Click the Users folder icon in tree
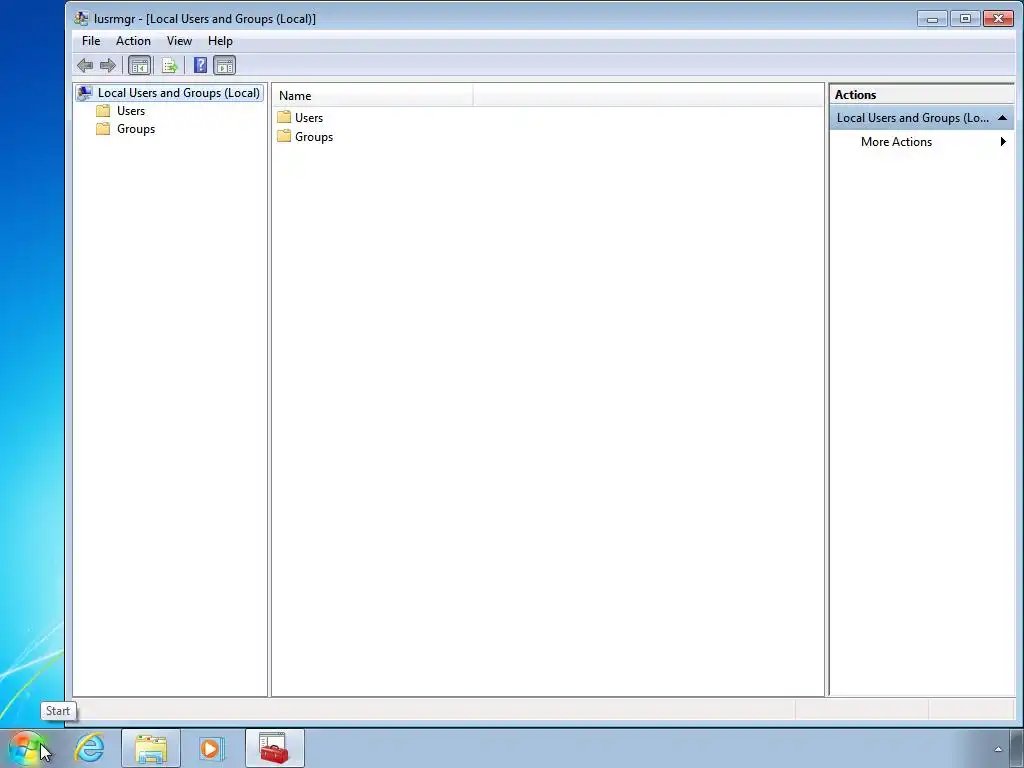The image size is (1024, 768). (x=103, y=110)
